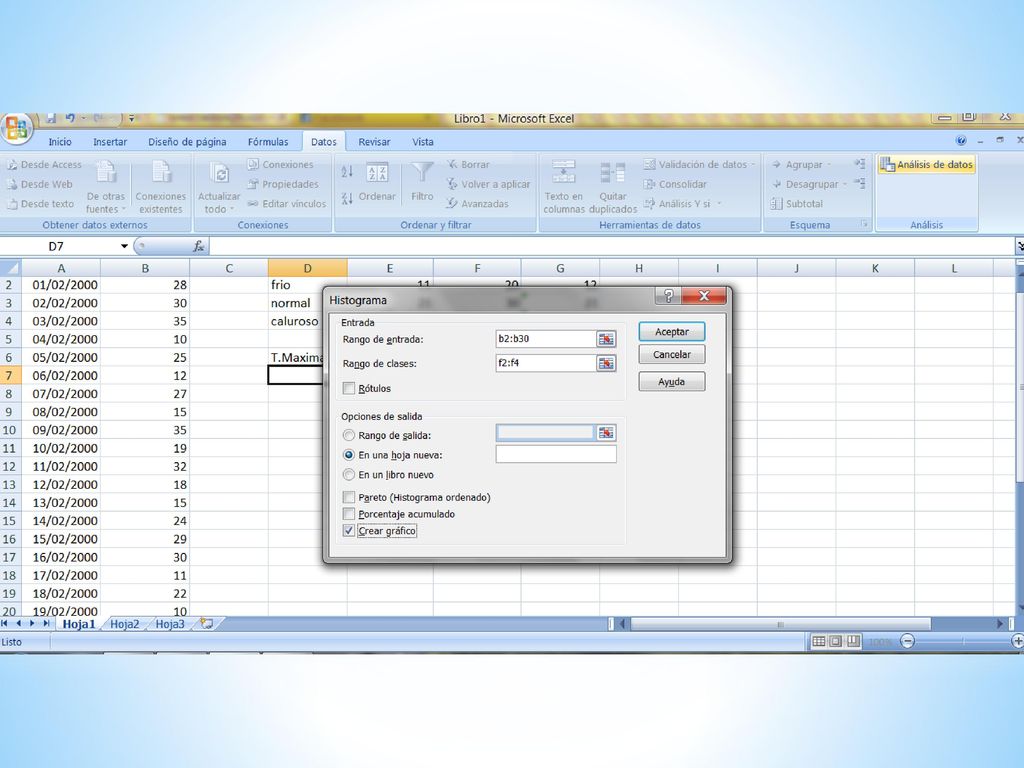The width and height of the screenshot is (1024, 768).
Task: Select En un libro nuevo radio
Action: tap(349, 475)
